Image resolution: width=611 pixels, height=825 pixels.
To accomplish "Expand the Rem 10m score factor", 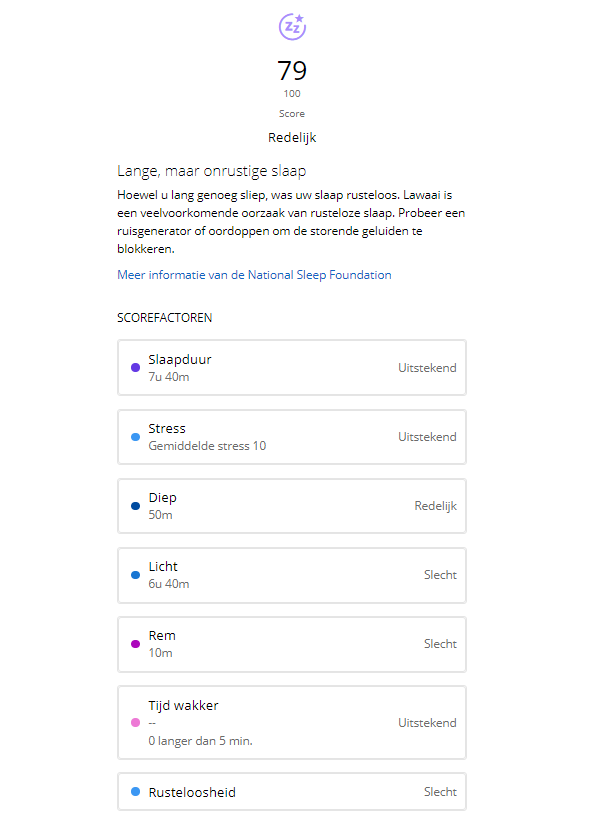I will point(292,644).
